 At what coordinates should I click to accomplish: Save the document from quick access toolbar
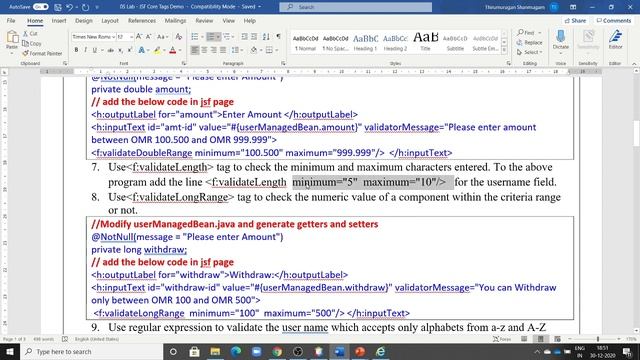pyautogui.click(x=58, y=7)
